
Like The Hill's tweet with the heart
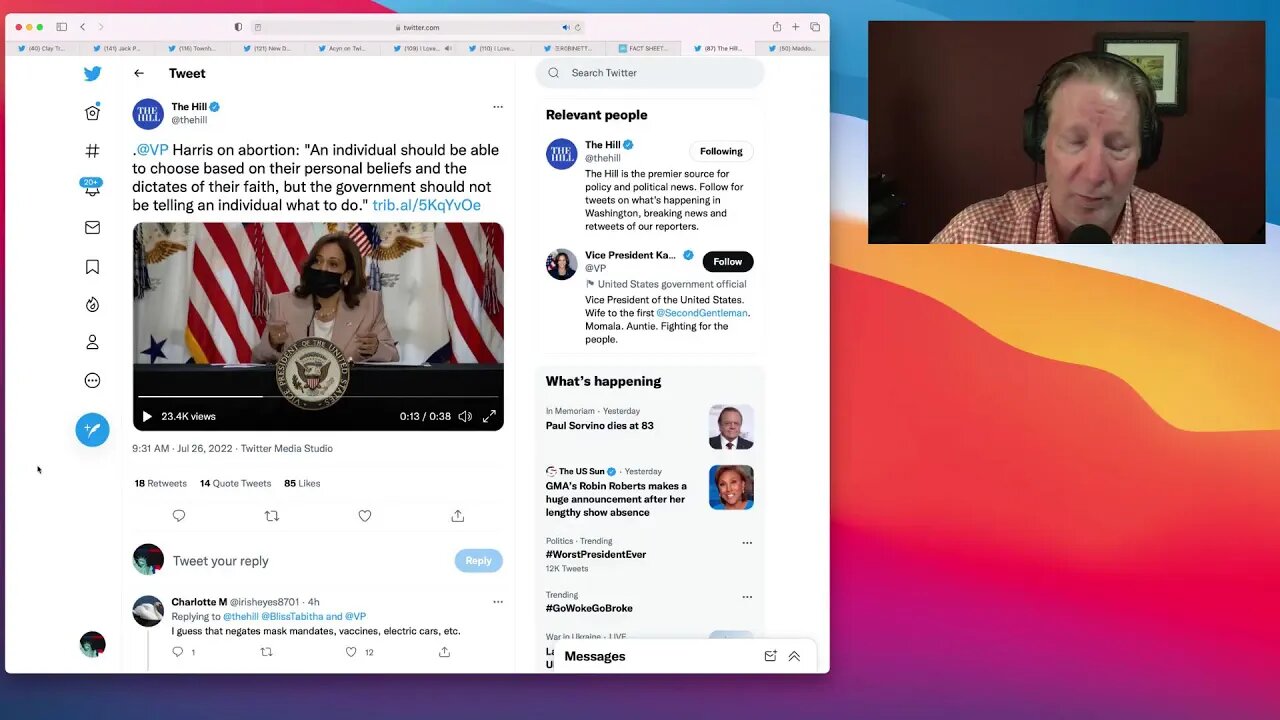coord(365,516)
